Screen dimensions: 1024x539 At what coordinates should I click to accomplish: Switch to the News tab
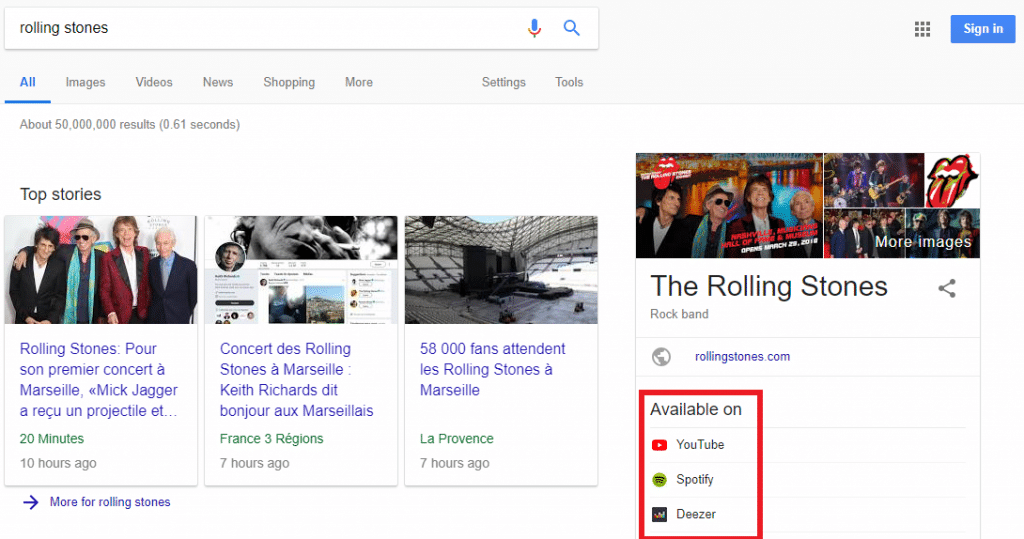(217, 82)
